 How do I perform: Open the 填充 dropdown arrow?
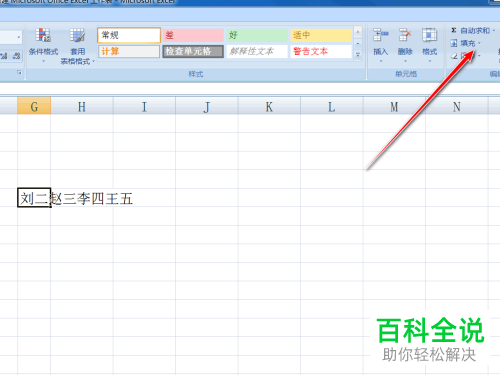[x=479, y=43]
